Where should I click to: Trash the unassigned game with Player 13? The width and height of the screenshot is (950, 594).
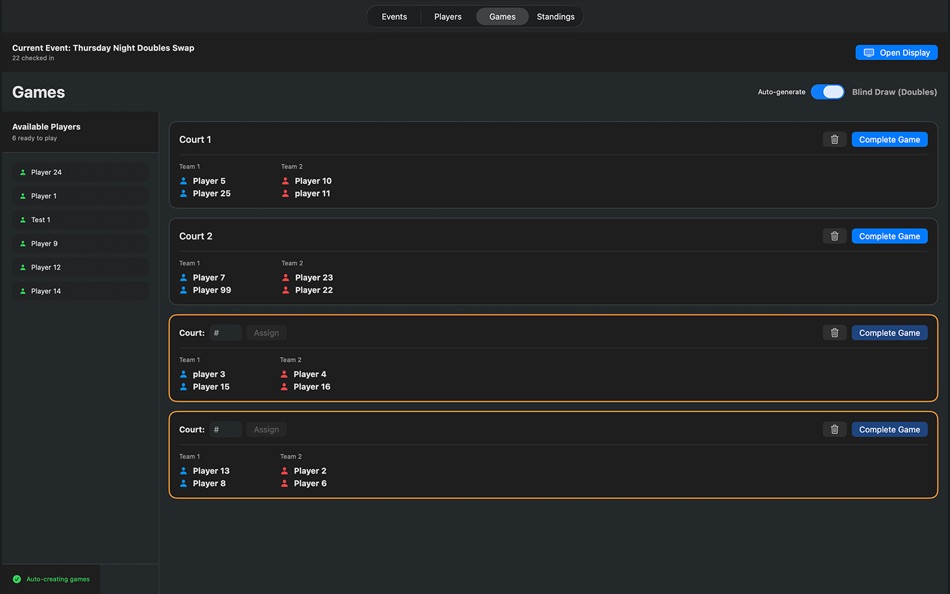834,429
